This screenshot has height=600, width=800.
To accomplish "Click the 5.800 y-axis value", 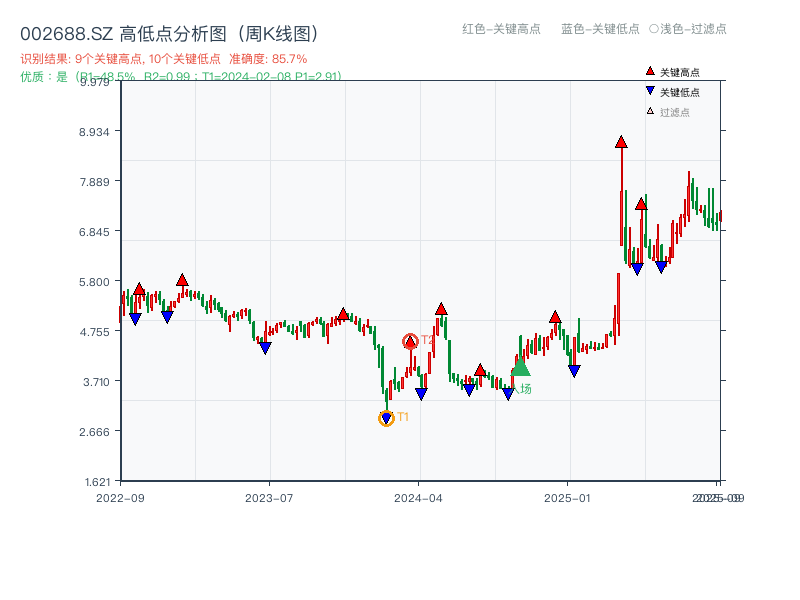I will click(94, 282).
